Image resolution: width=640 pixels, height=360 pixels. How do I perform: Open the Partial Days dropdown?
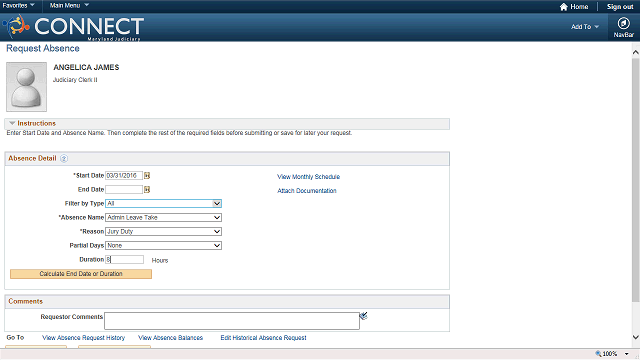pyautogui.click(x=163, y=245)
